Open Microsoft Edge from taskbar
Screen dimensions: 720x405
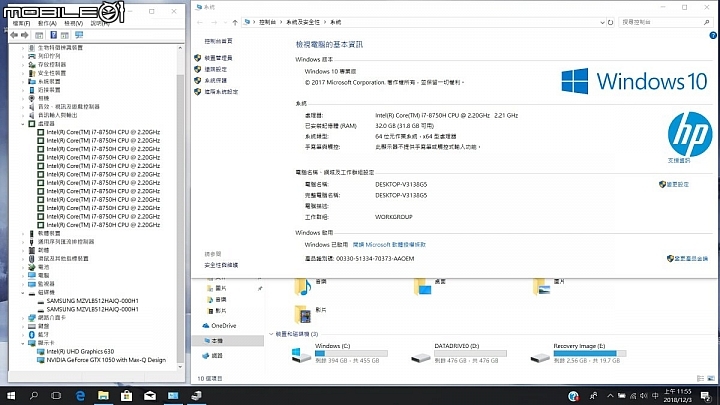point(80,395)
